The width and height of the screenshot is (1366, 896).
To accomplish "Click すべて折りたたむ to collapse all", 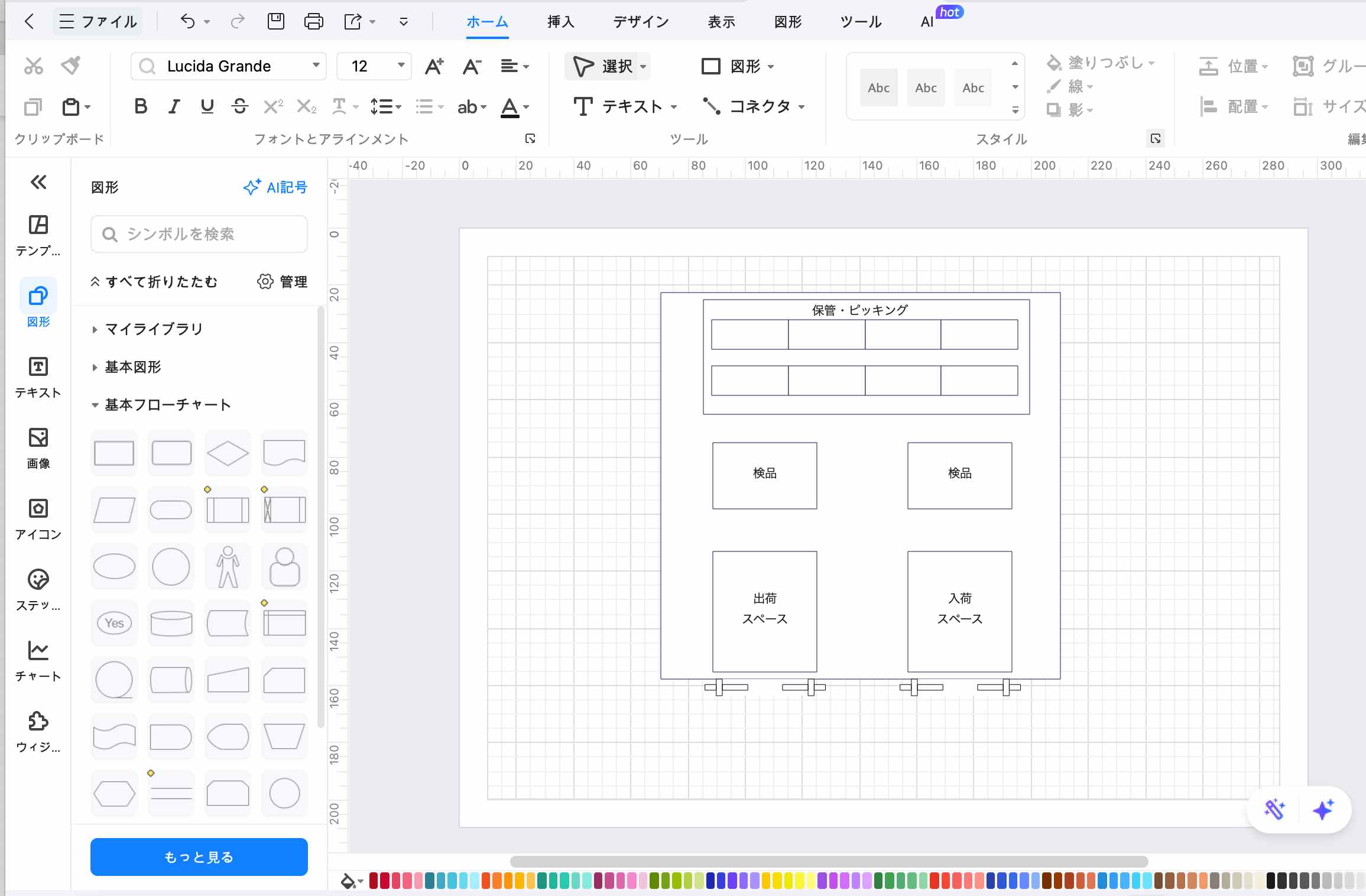I will [x=154, y=281].
